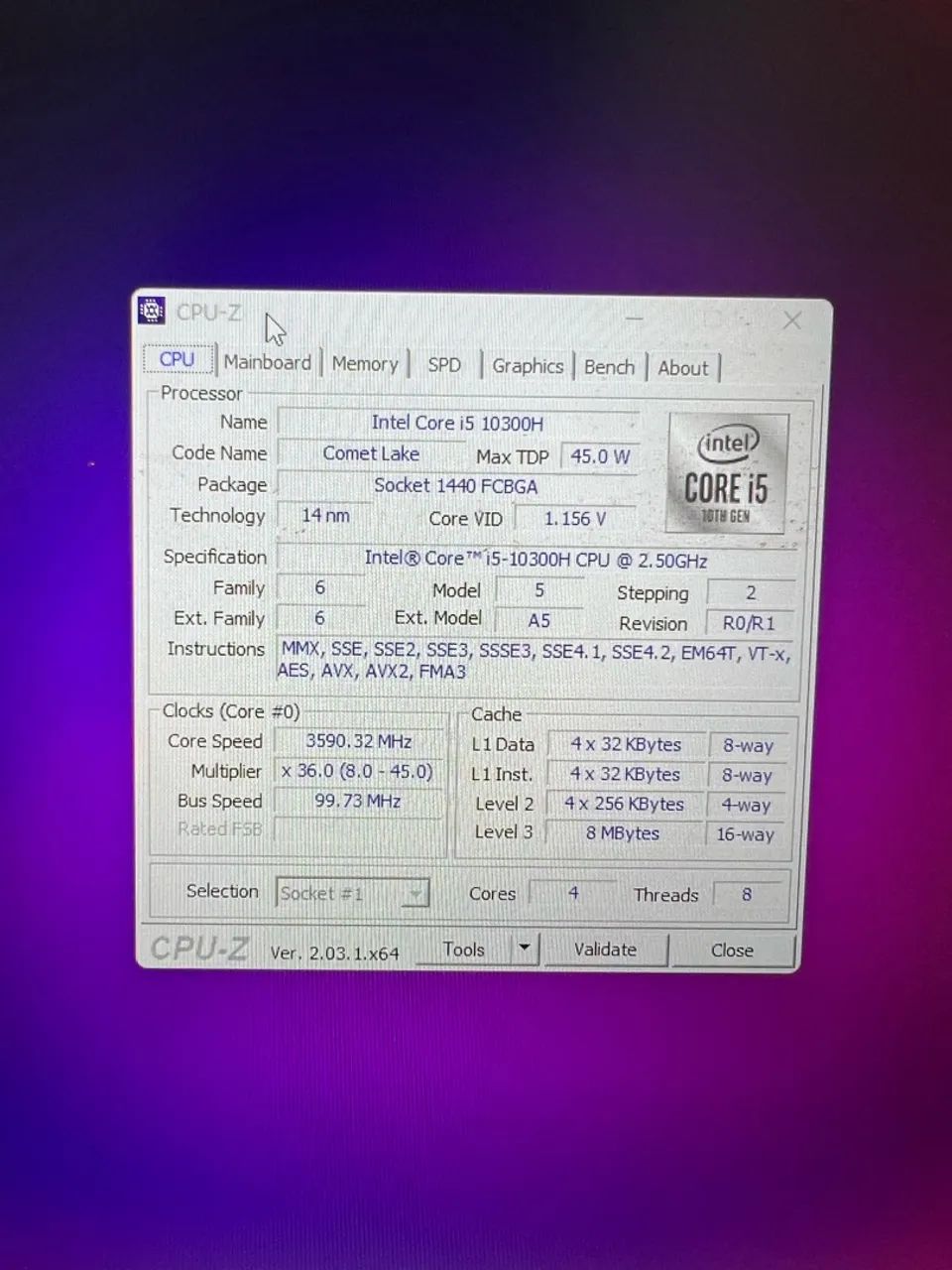Click the 16-way Level 3 associativity
The width and height of the screenshot is (952, 1270).
pos(746,834)
